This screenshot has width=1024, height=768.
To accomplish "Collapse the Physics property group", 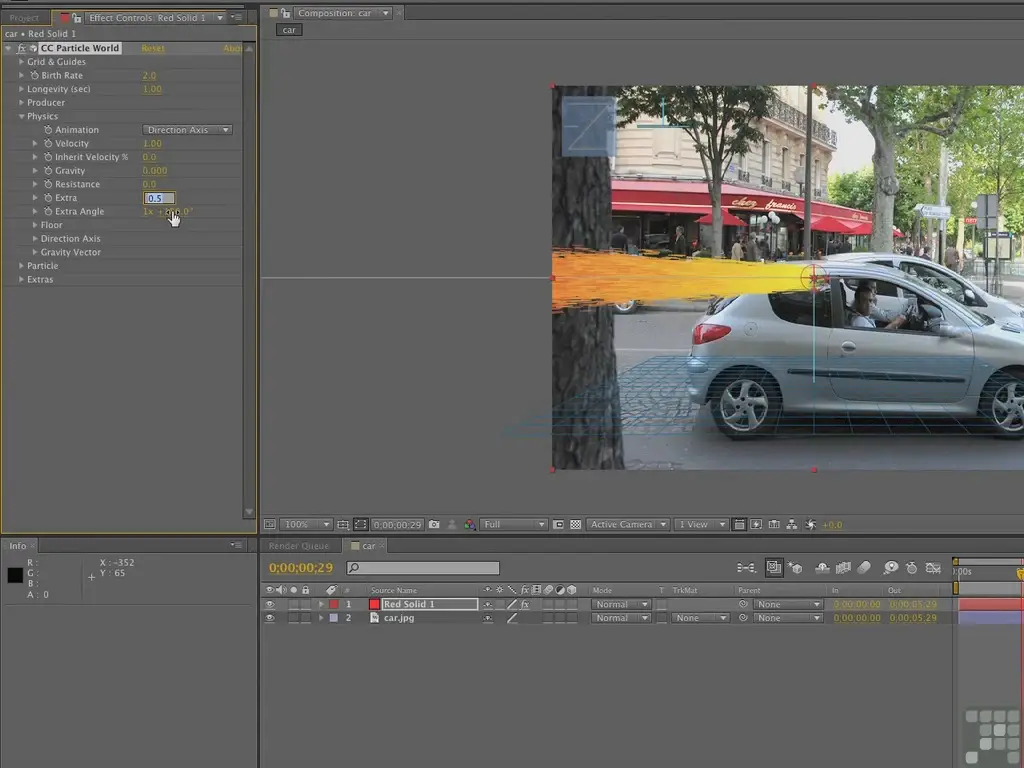I will [21, 117].
